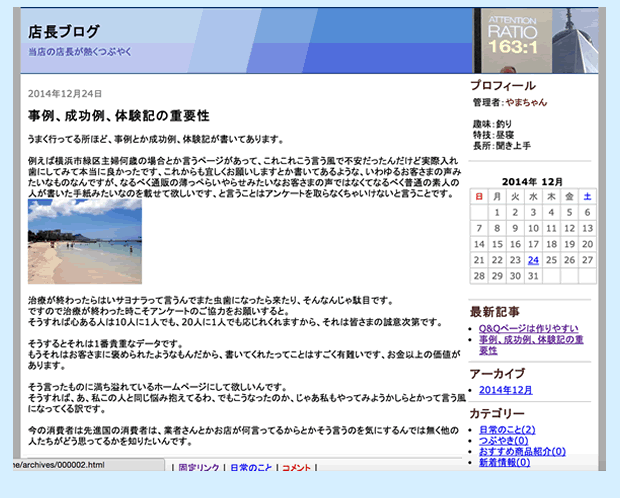Click calendar date 1

click(497, 212)
